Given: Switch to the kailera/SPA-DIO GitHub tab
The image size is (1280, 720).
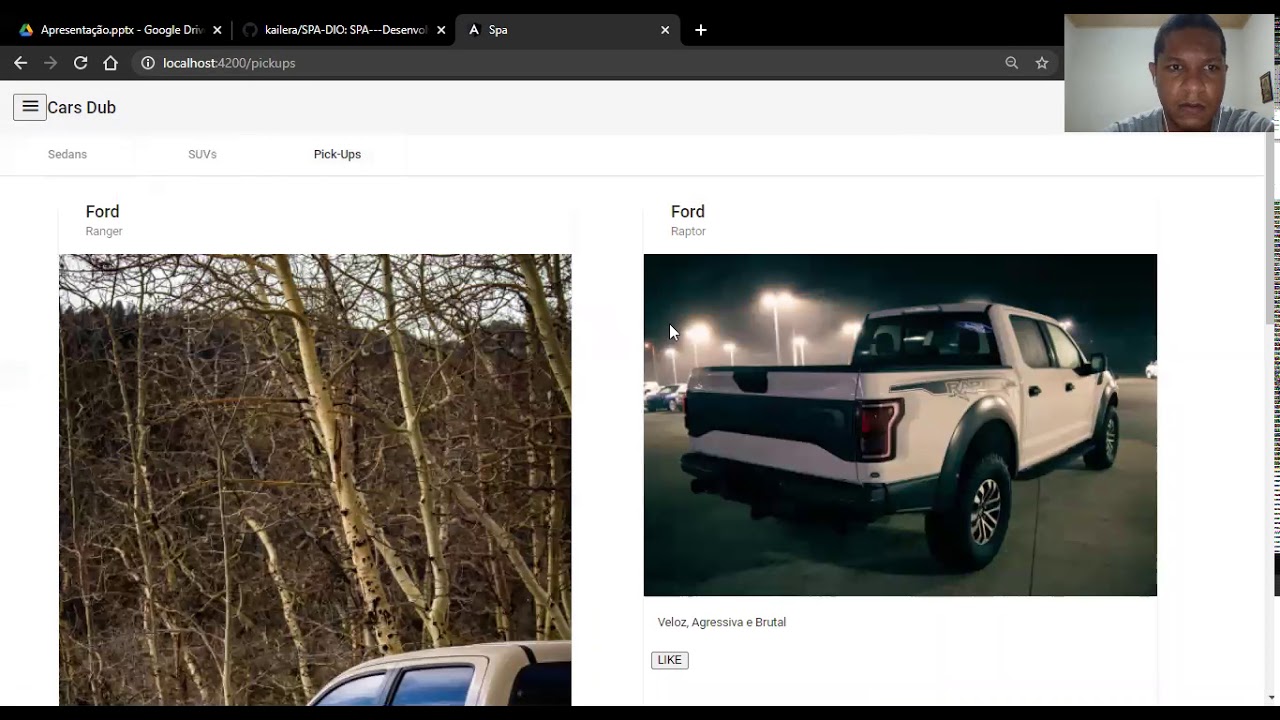Looking at the screenshot, I should coord(343,30).
